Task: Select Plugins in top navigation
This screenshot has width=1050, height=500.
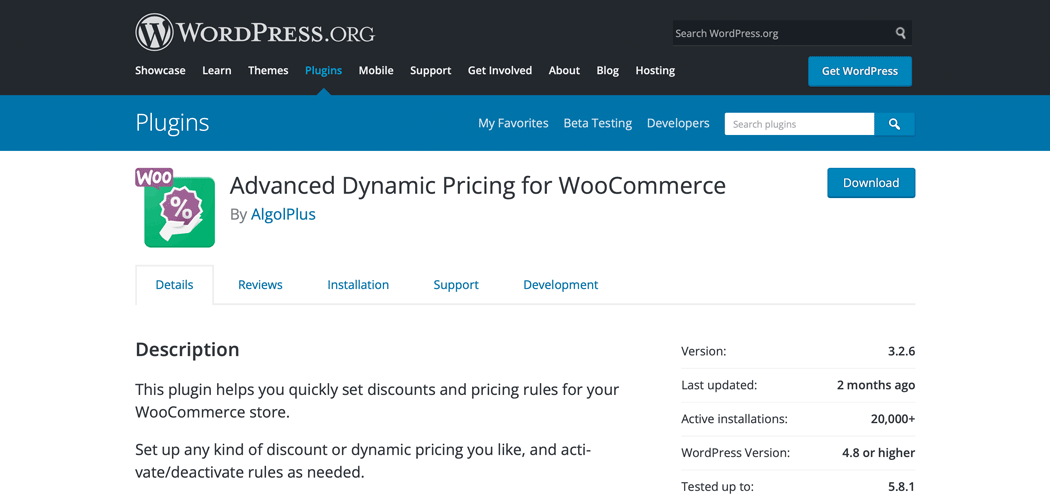Action: coord(323,70)
